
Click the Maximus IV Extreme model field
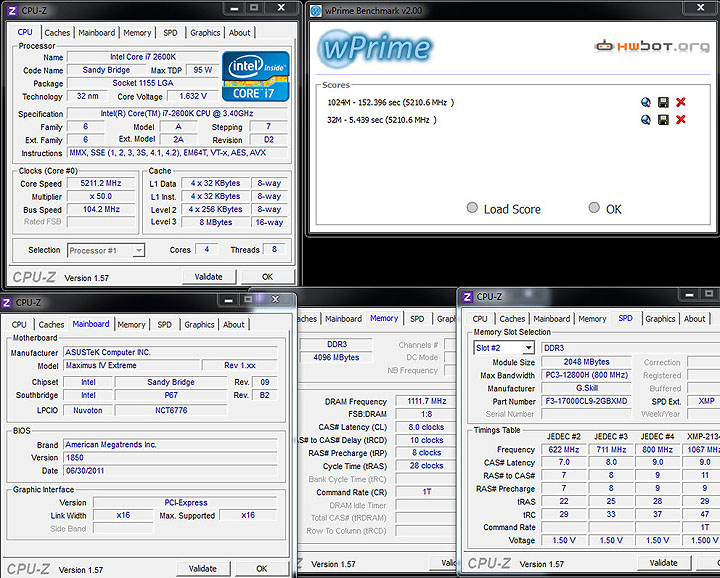pos(132,365)
